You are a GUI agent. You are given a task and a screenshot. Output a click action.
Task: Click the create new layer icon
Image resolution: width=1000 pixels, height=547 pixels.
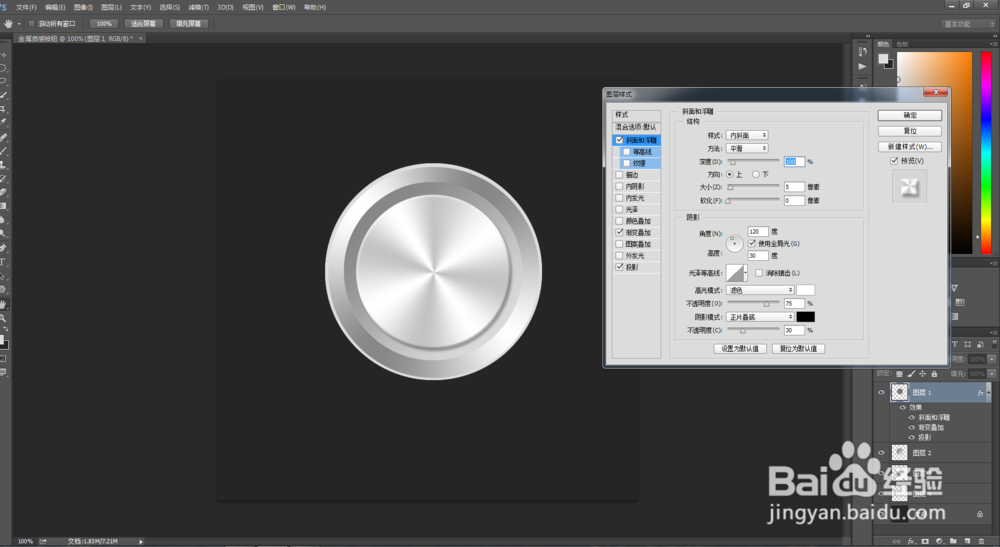click(x=967, y=541)
